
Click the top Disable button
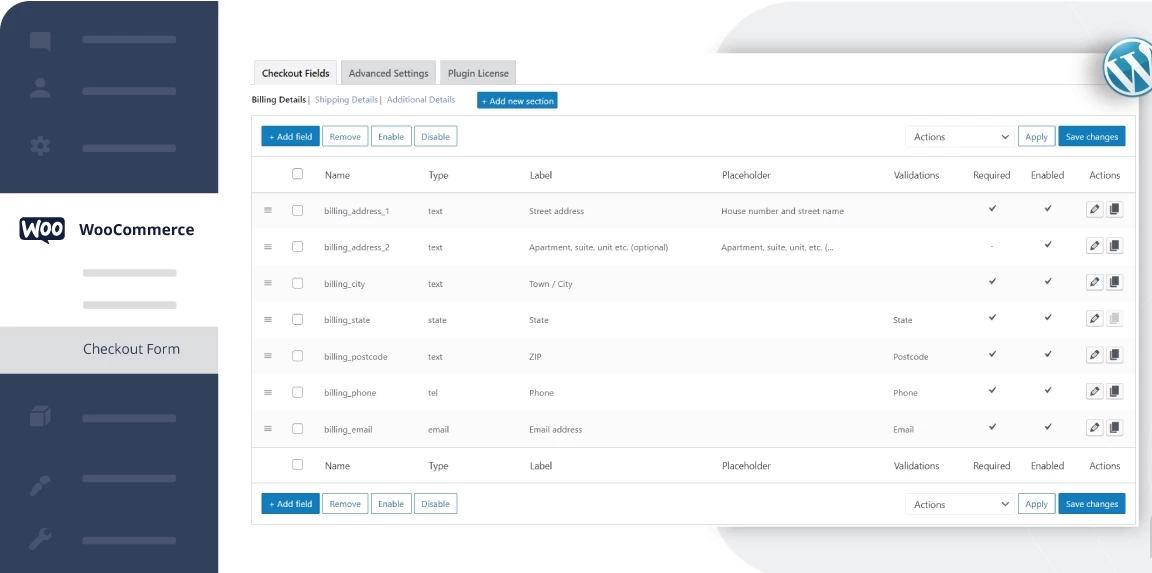point(436,137)
